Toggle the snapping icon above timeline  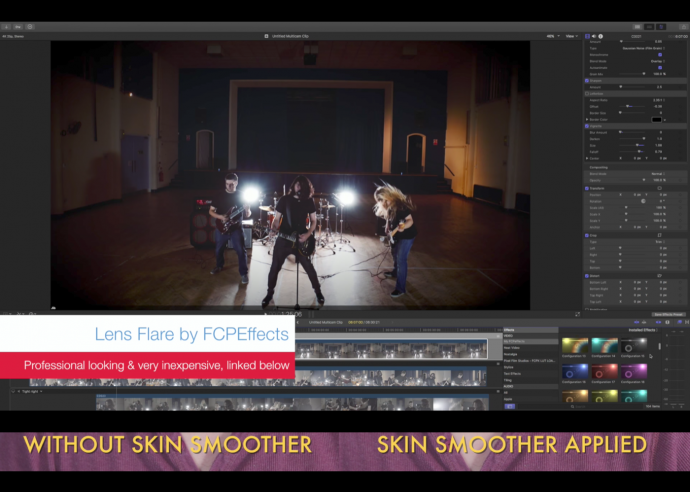(659, 322)
